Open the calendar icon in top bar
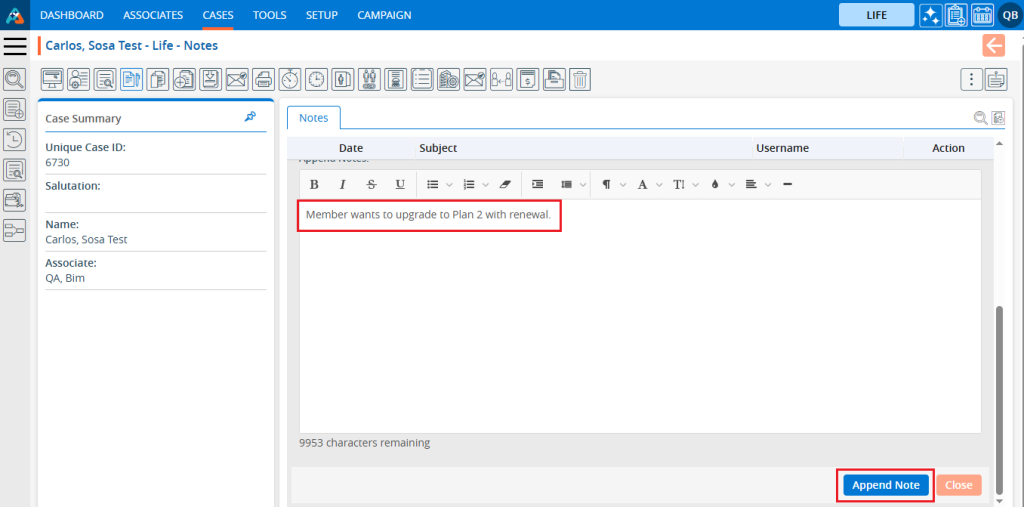1024x507 pixels. tap(982, 15)
